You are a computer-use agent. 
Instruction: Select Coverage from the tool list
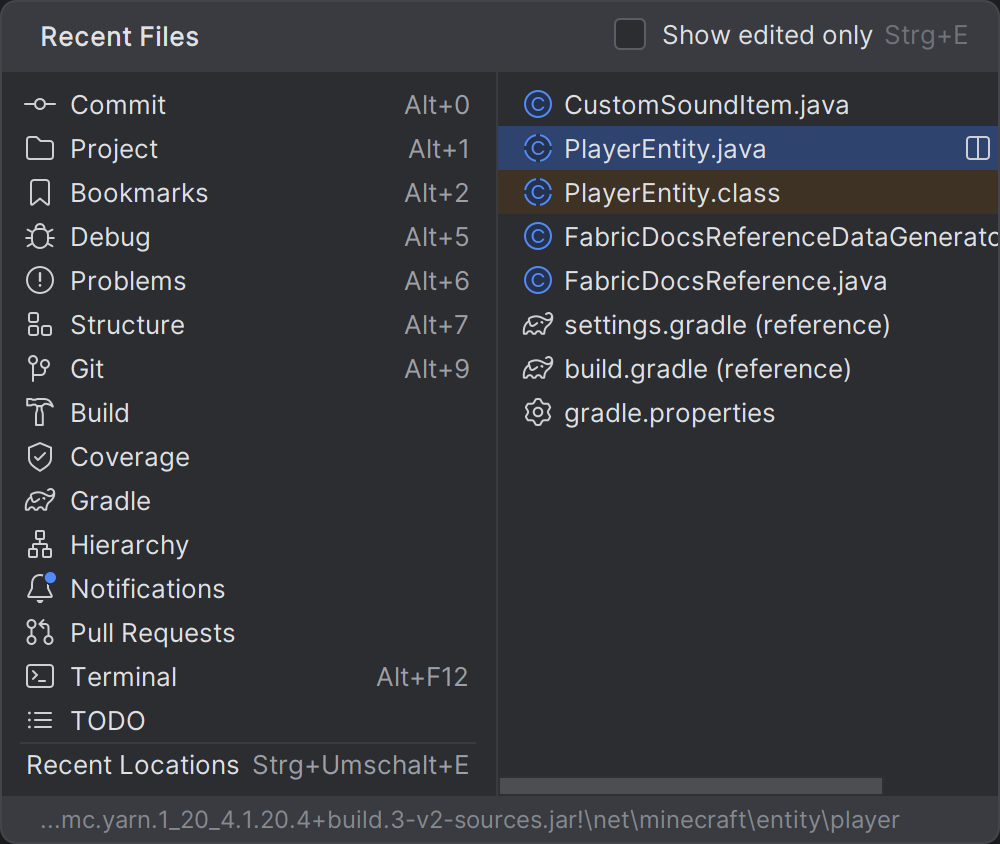point(129,457)
